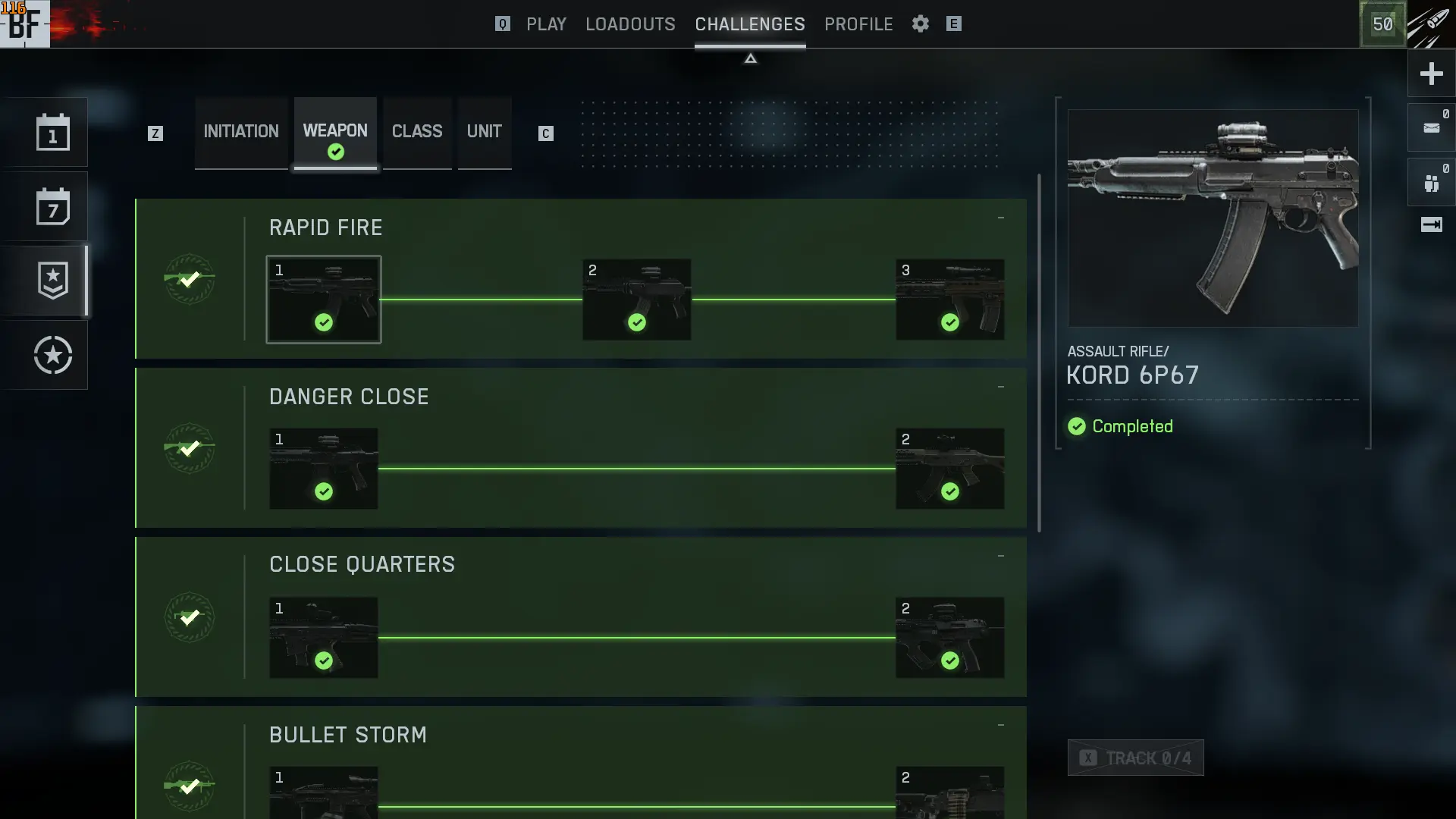
Task: Open the circled star sidebar icon
Action: (52, 355)
